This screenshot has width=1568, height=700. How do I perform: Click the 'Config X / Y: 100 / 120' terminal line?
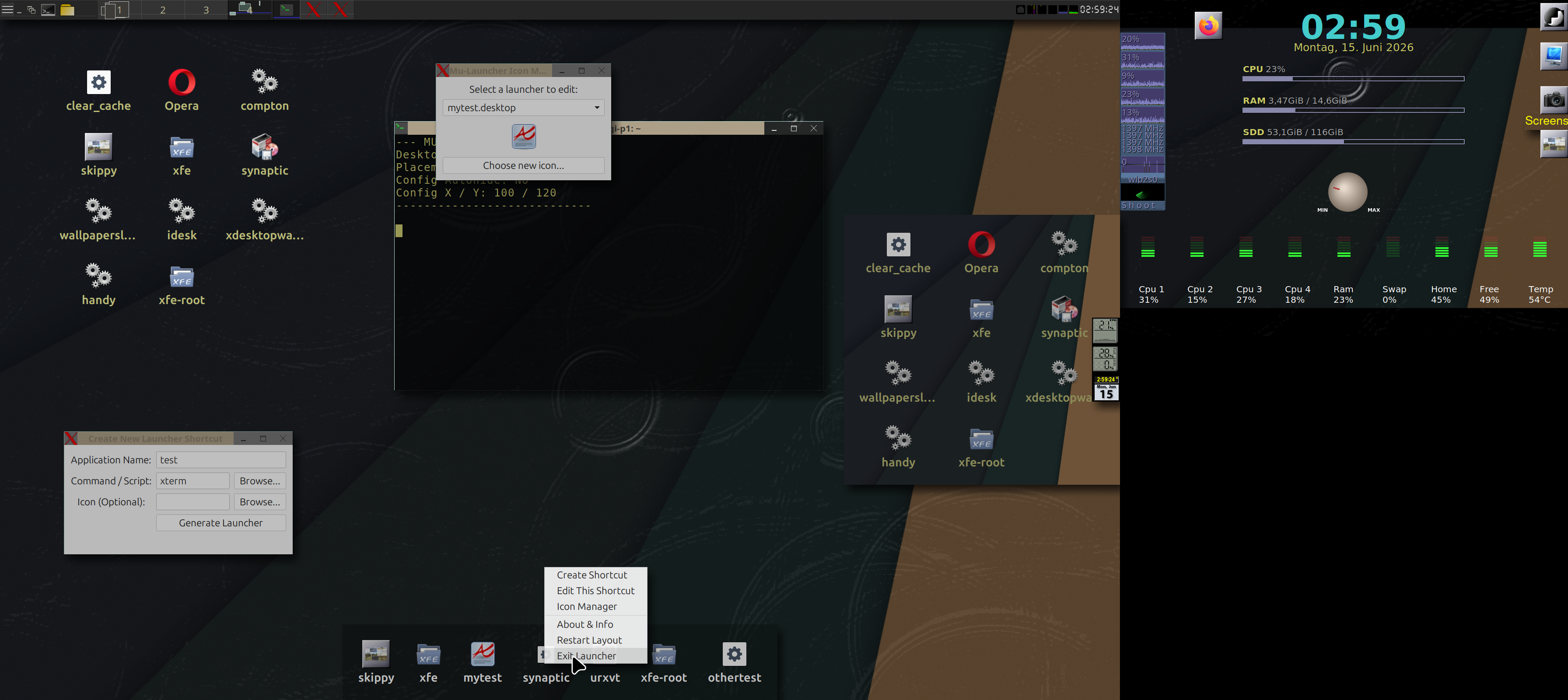[476, 193]
